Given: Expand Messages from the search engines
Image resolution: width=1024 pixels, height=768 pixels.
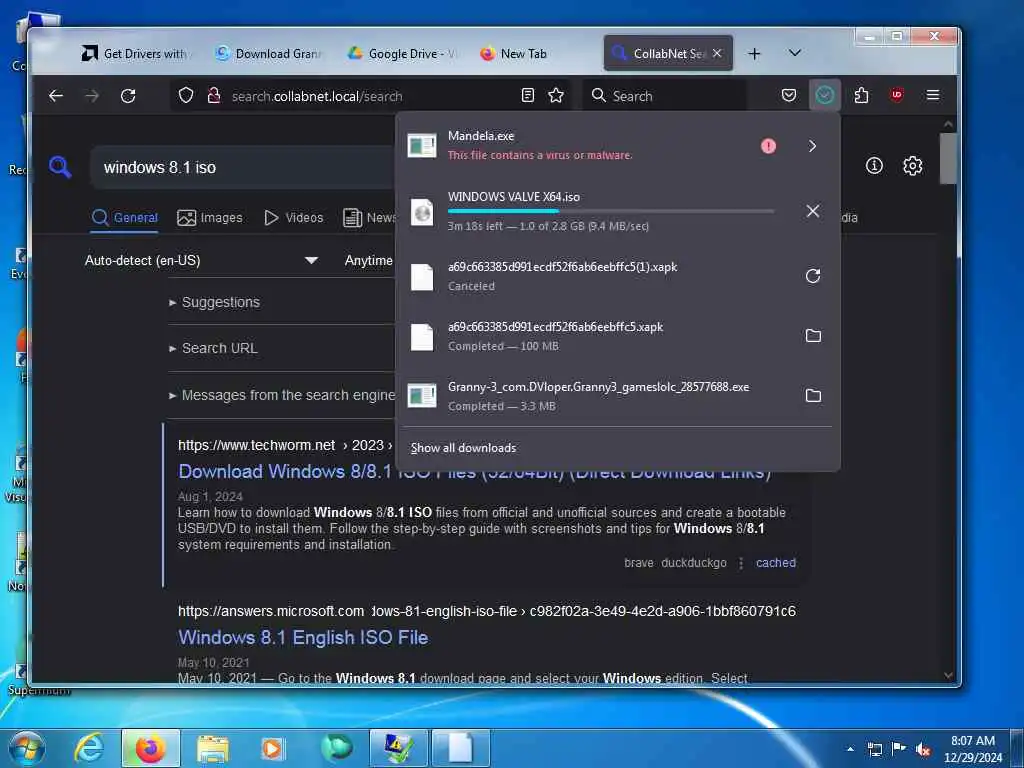Looking at the screenshot, I should pyautogui.click(x=282, y=395).
